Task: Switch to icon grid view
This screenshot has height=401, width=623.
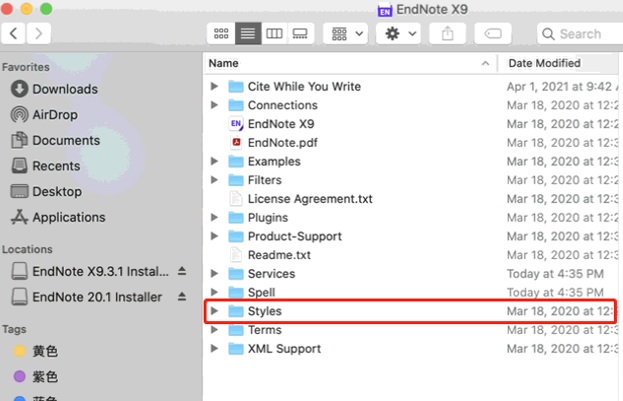Action: point(221,33)
